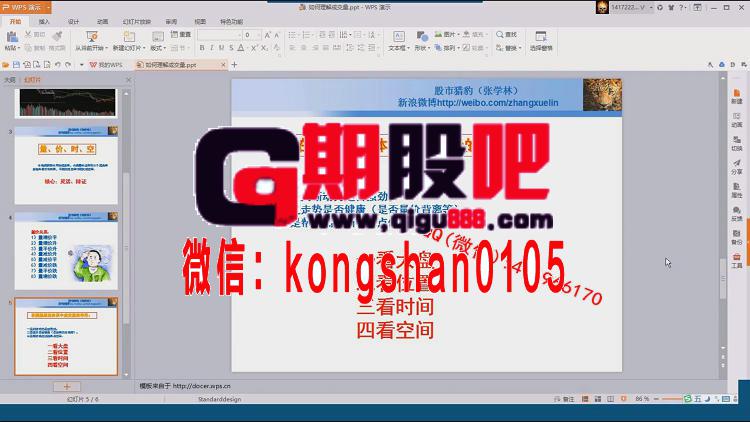Viewport: 750px width, 422px height.
Task: Toggle Notes (备注) in status bar
Action: tap(564, 399)
